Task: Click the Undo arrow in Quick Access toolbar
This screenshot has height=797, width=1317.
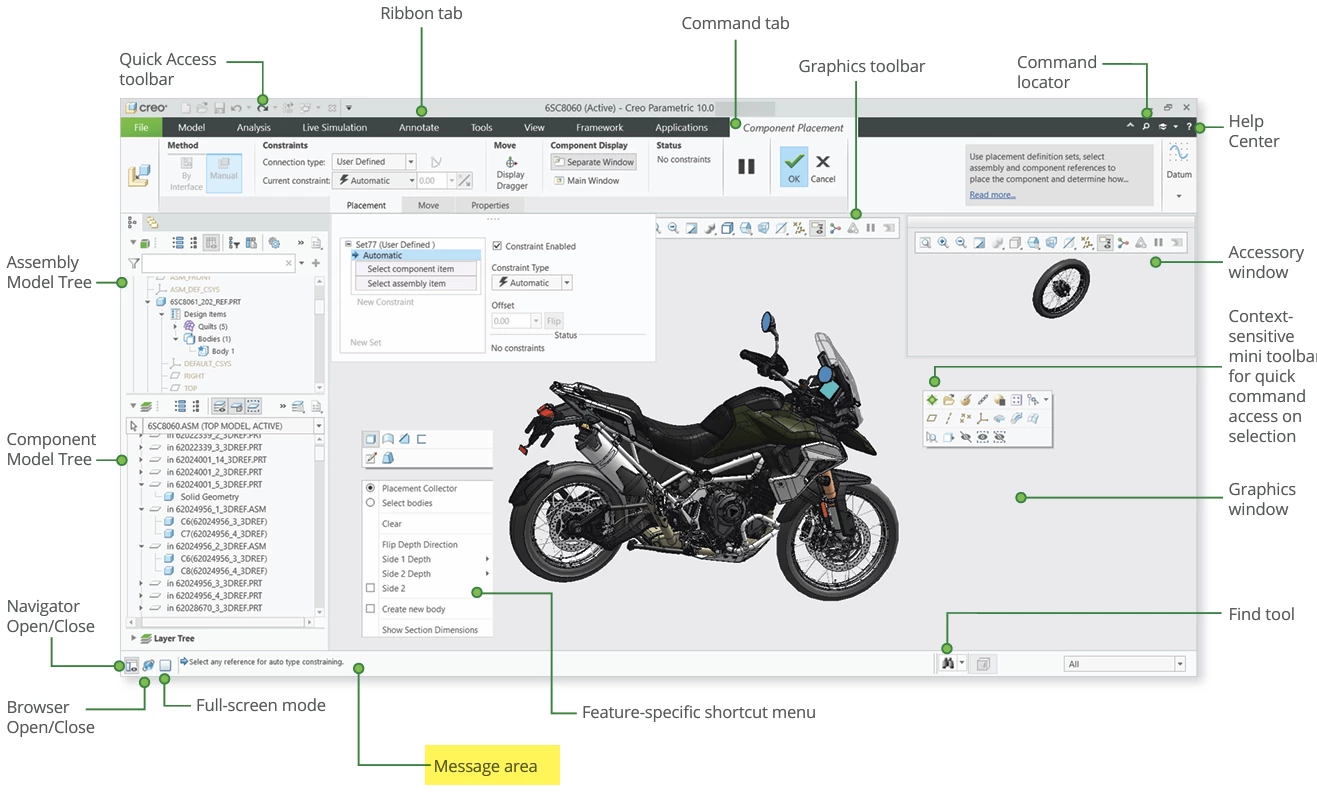Action: 235,107
